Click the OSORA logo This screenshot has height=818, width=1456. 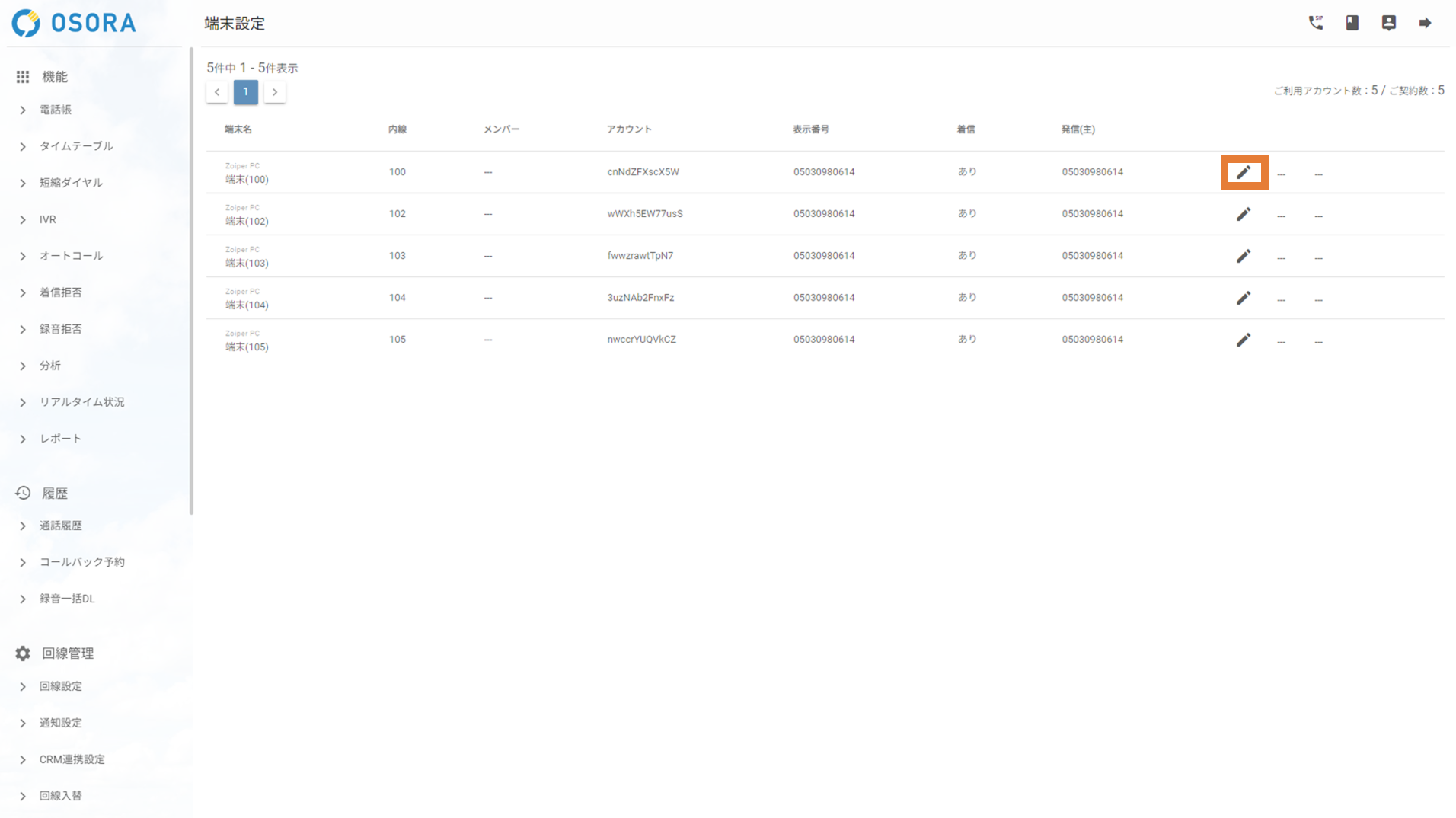pyautogui.click(x=74, y=23)
